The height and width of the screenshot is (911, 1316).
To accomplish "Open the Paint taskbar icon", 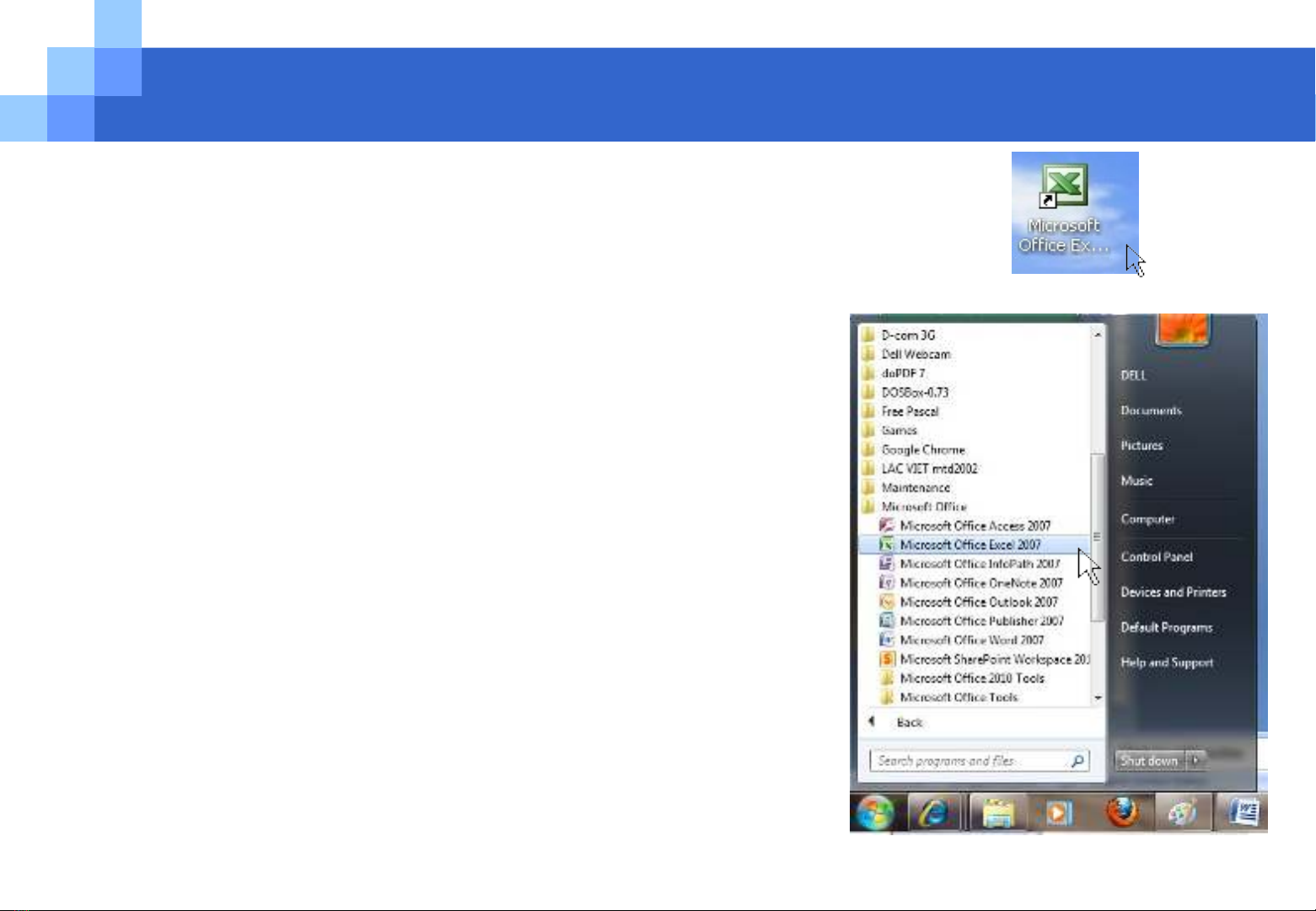I will [1182, 813].
